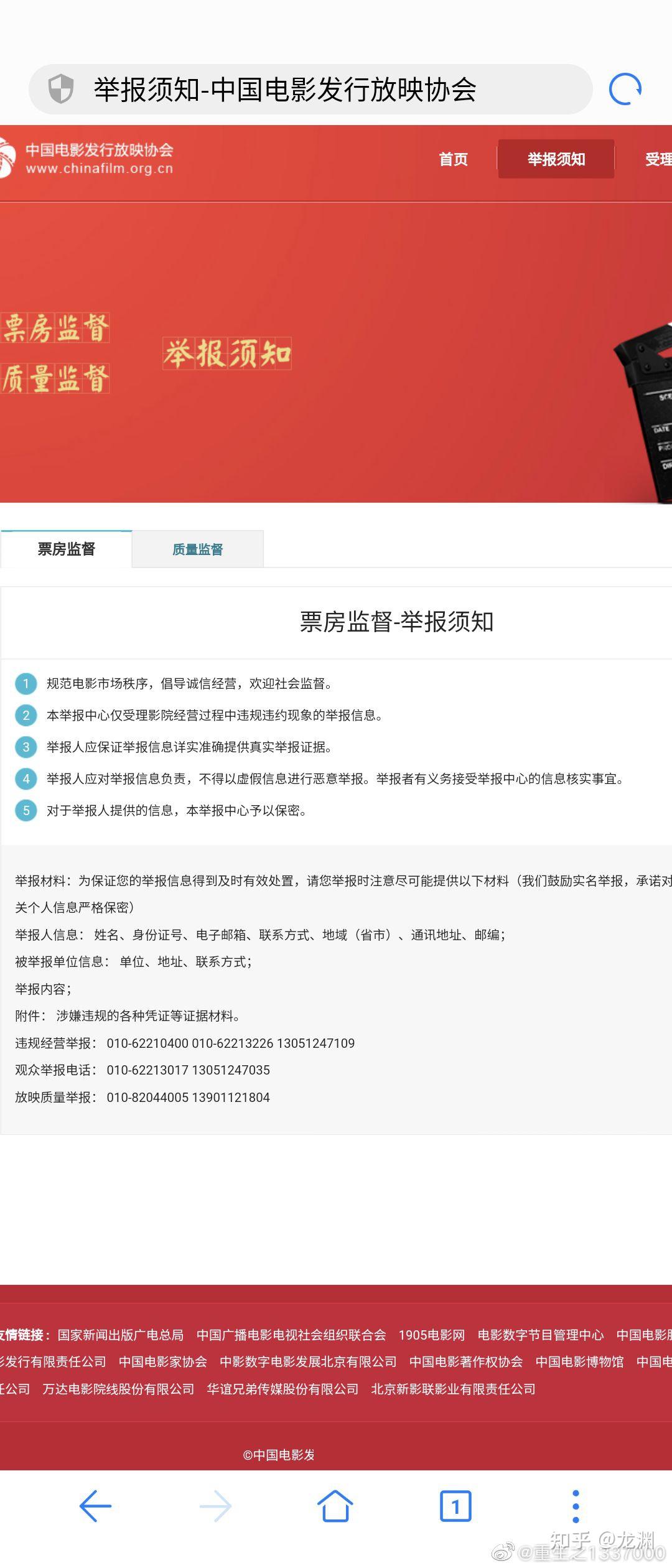This screenshot has height=1568, width=672.
Task: Click the 附件 evidence materials line
Action: [128, 1015]
